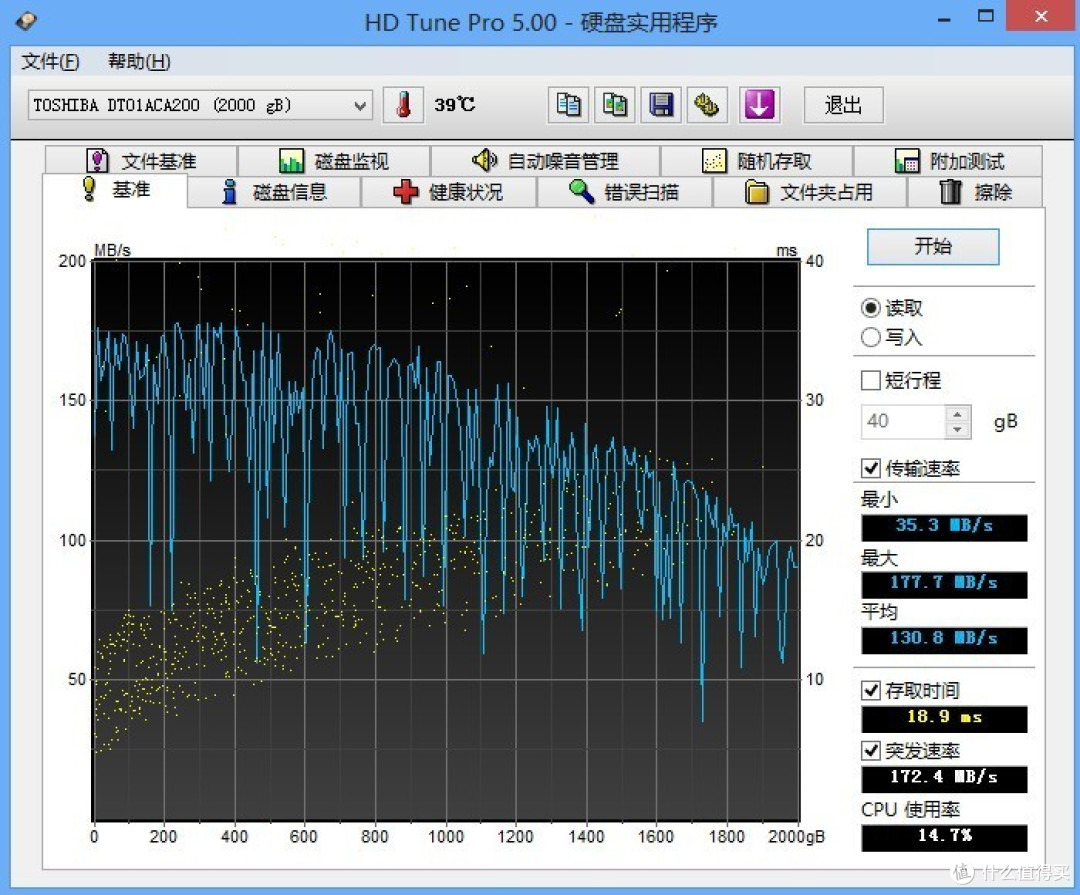Select the 基准 tab

pyautogui.click(x=115, y=189)
